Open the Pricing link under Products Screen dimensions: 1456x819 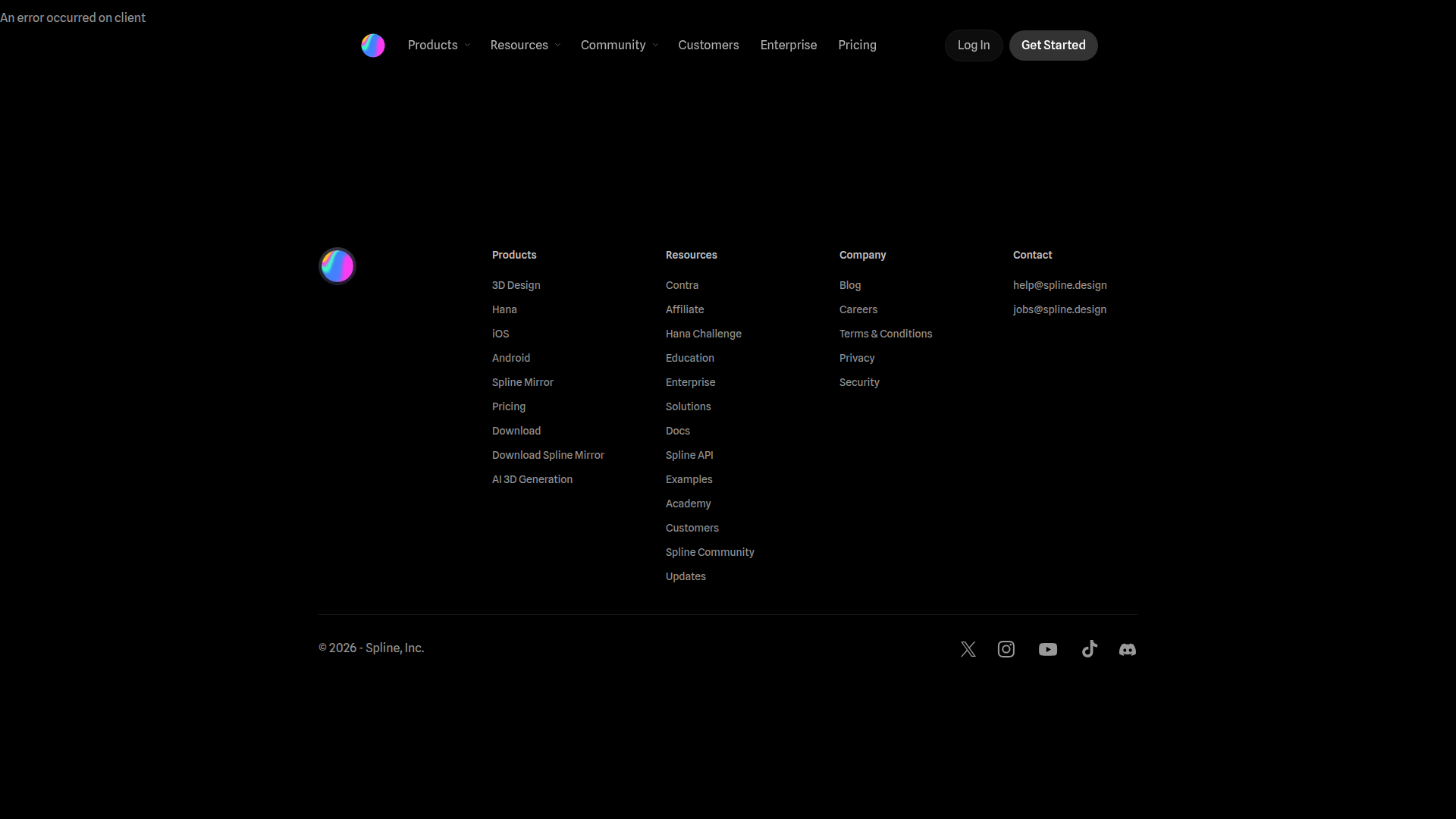[509, 406]
